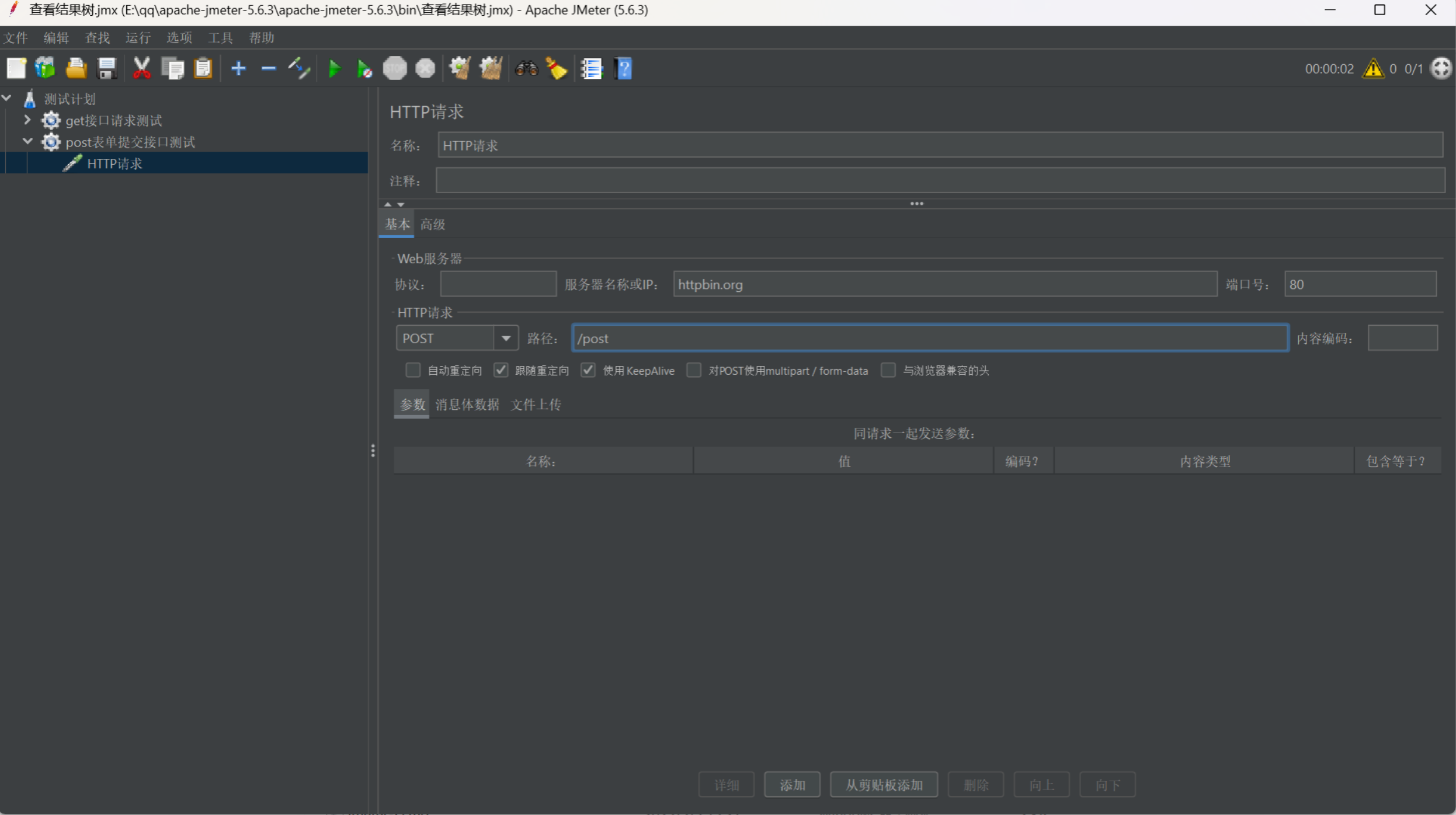Enable the 自动重定向 checkbox
Screen dimensions: 1456x815
tap(413, 370)
